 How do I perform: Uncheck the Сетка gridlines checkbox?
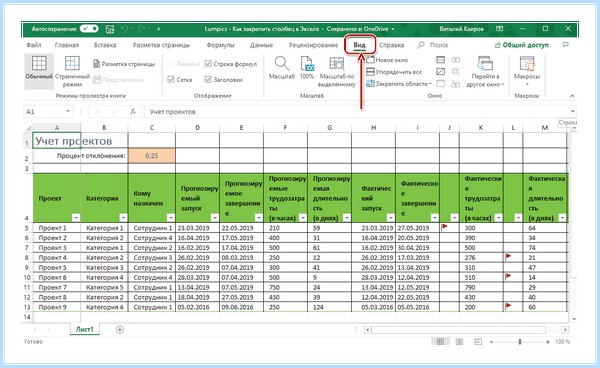pos(171,80)
